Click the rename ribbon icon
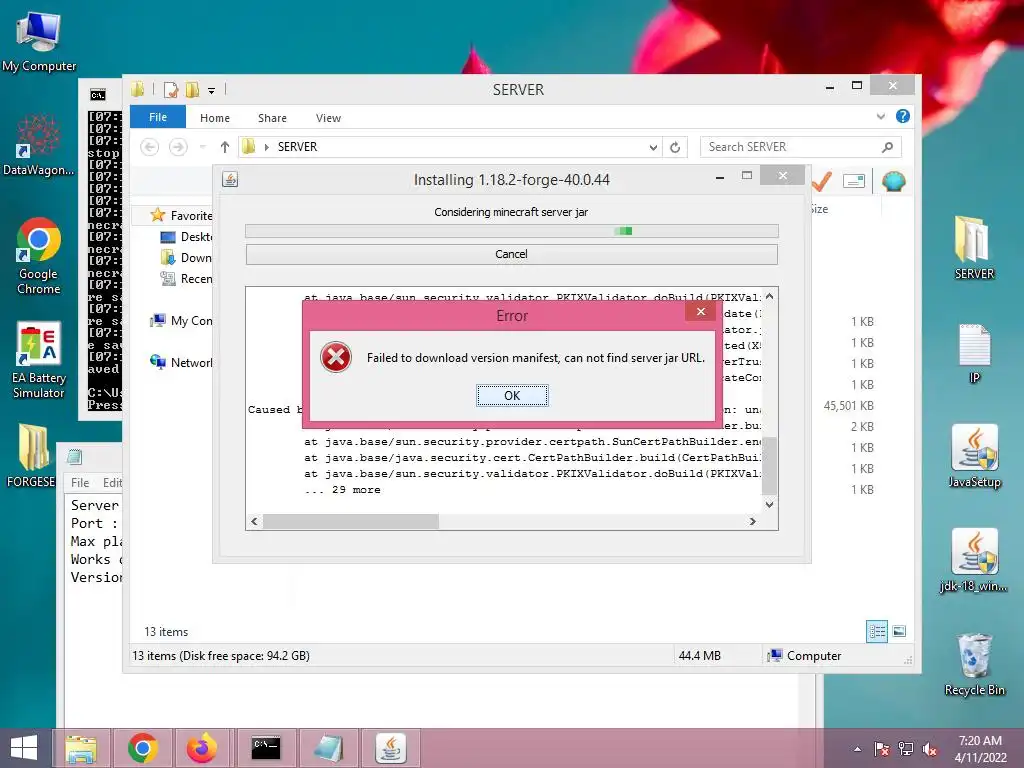The image size is (1024, 768). click(x=854, y=181)
